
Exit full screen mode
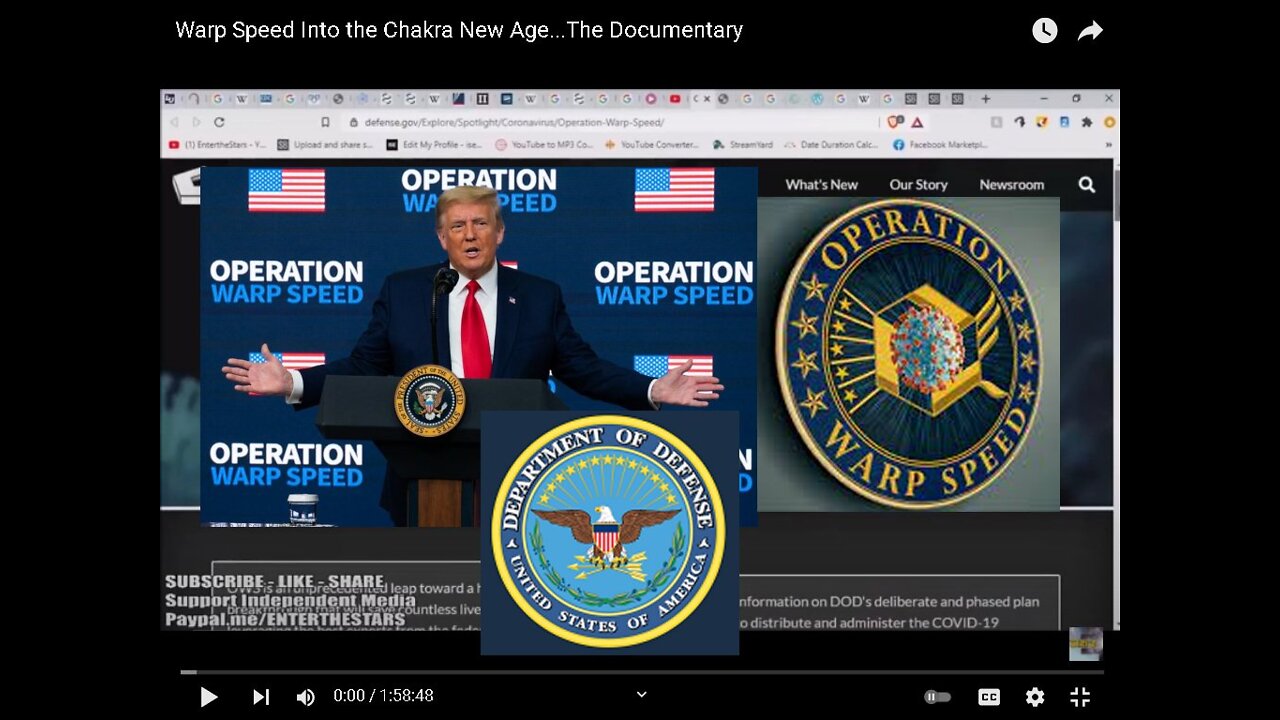(x=1080, y=697)
